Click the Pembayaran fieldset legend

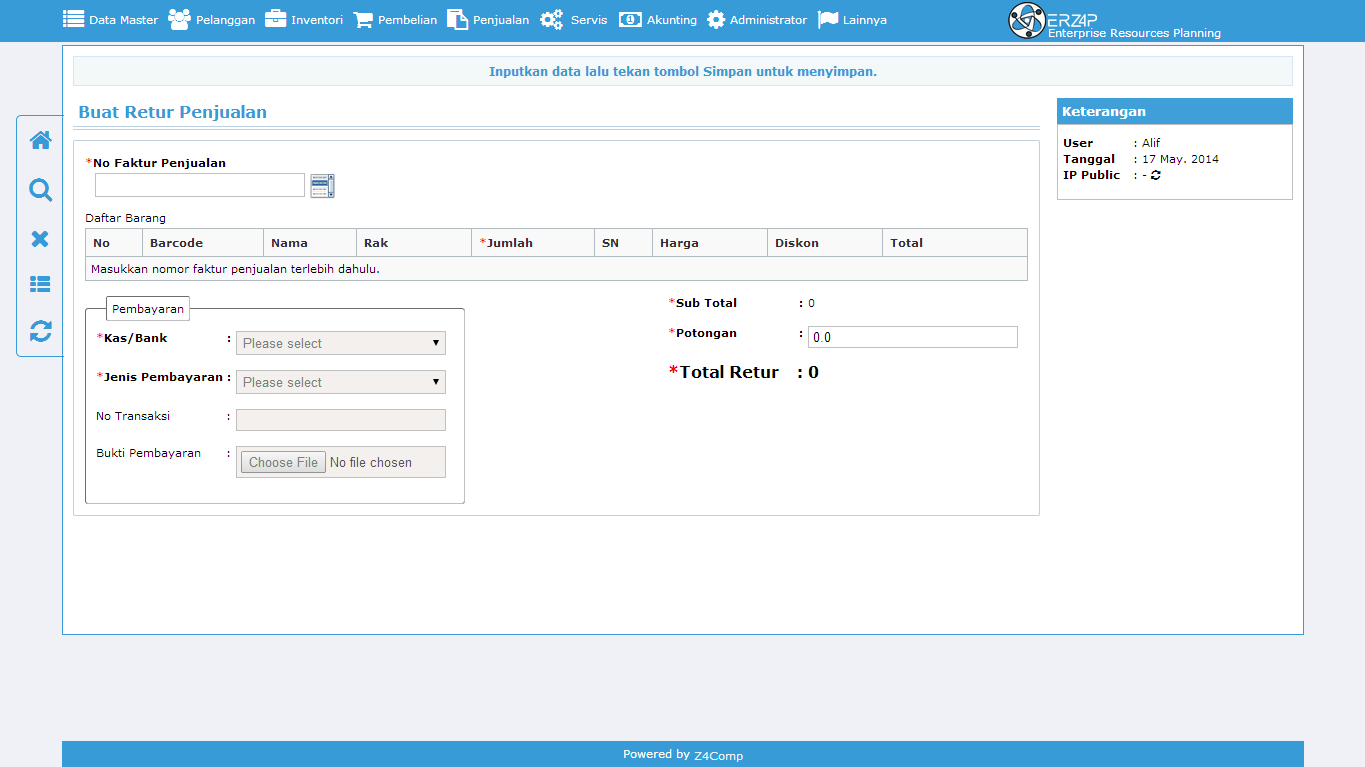[148, 309]
